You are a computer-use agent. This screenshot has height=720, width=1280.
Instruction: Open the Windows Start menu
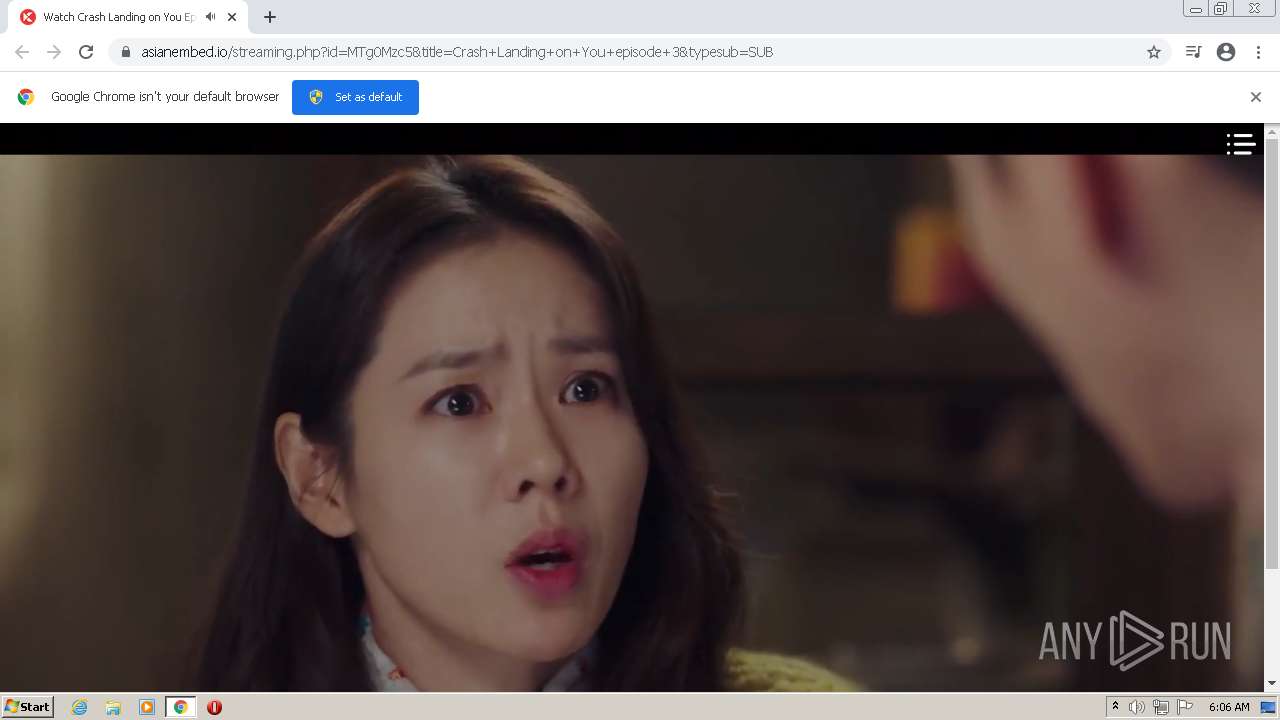(28, 706)
